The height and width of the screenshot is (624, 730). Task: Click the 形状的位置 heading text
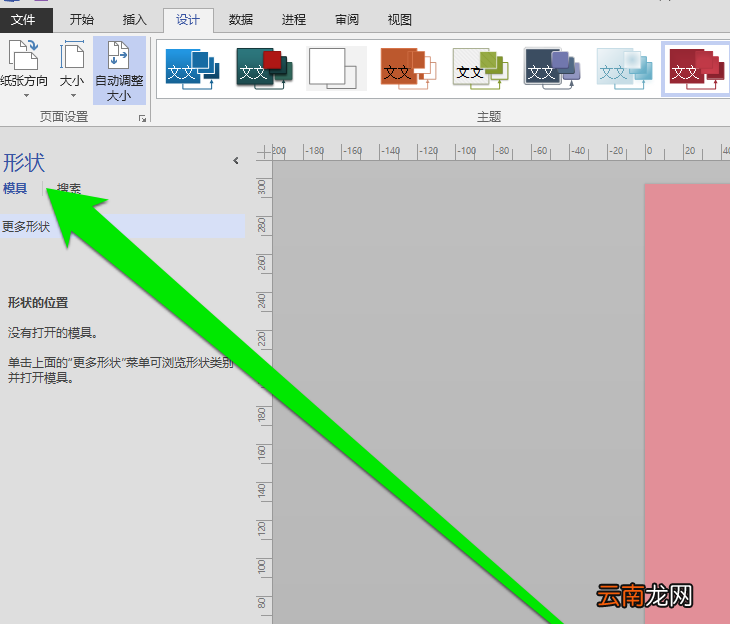point(38,303)
